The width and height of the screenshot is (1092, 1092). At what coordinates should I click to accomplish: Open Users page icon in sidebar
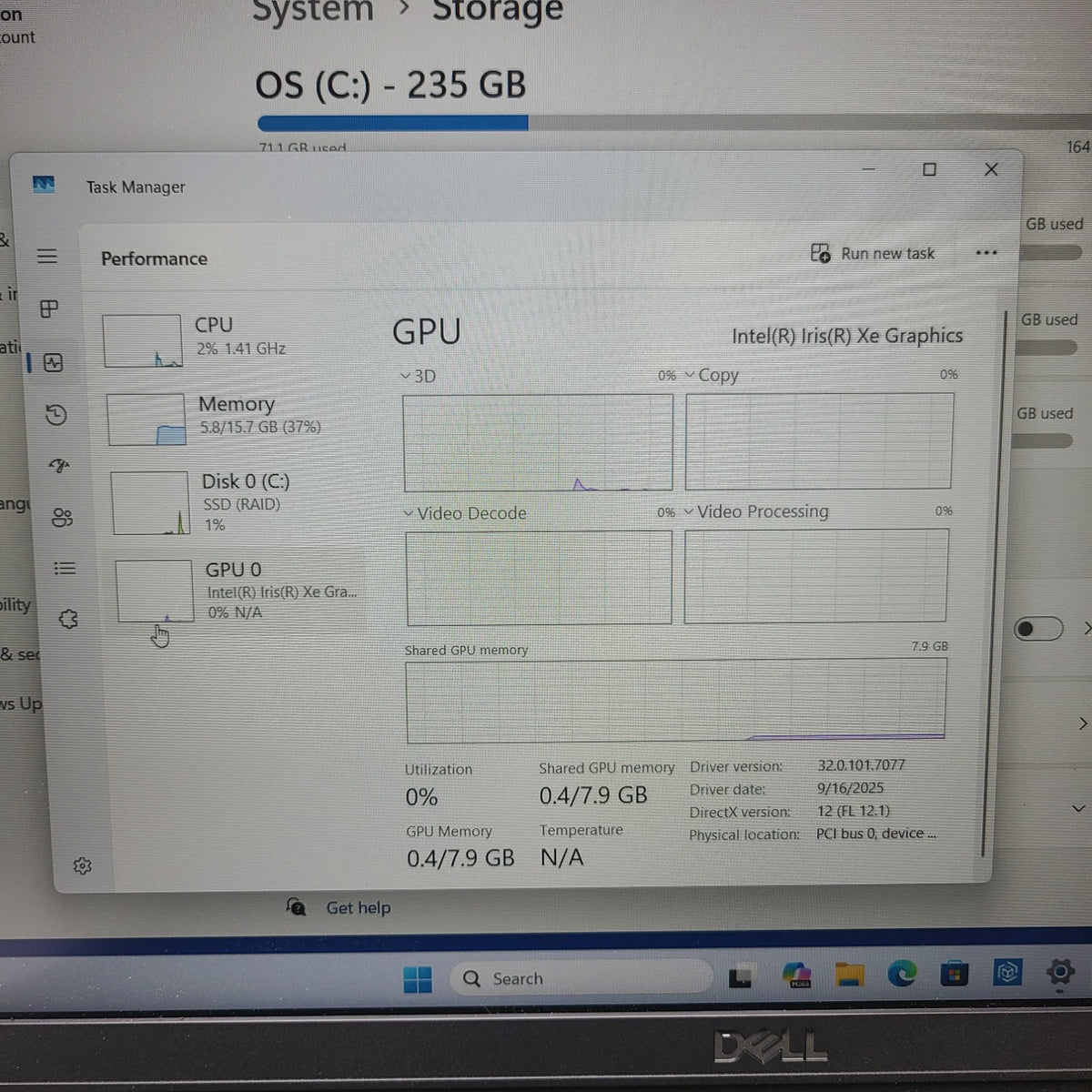pos(62,518)
